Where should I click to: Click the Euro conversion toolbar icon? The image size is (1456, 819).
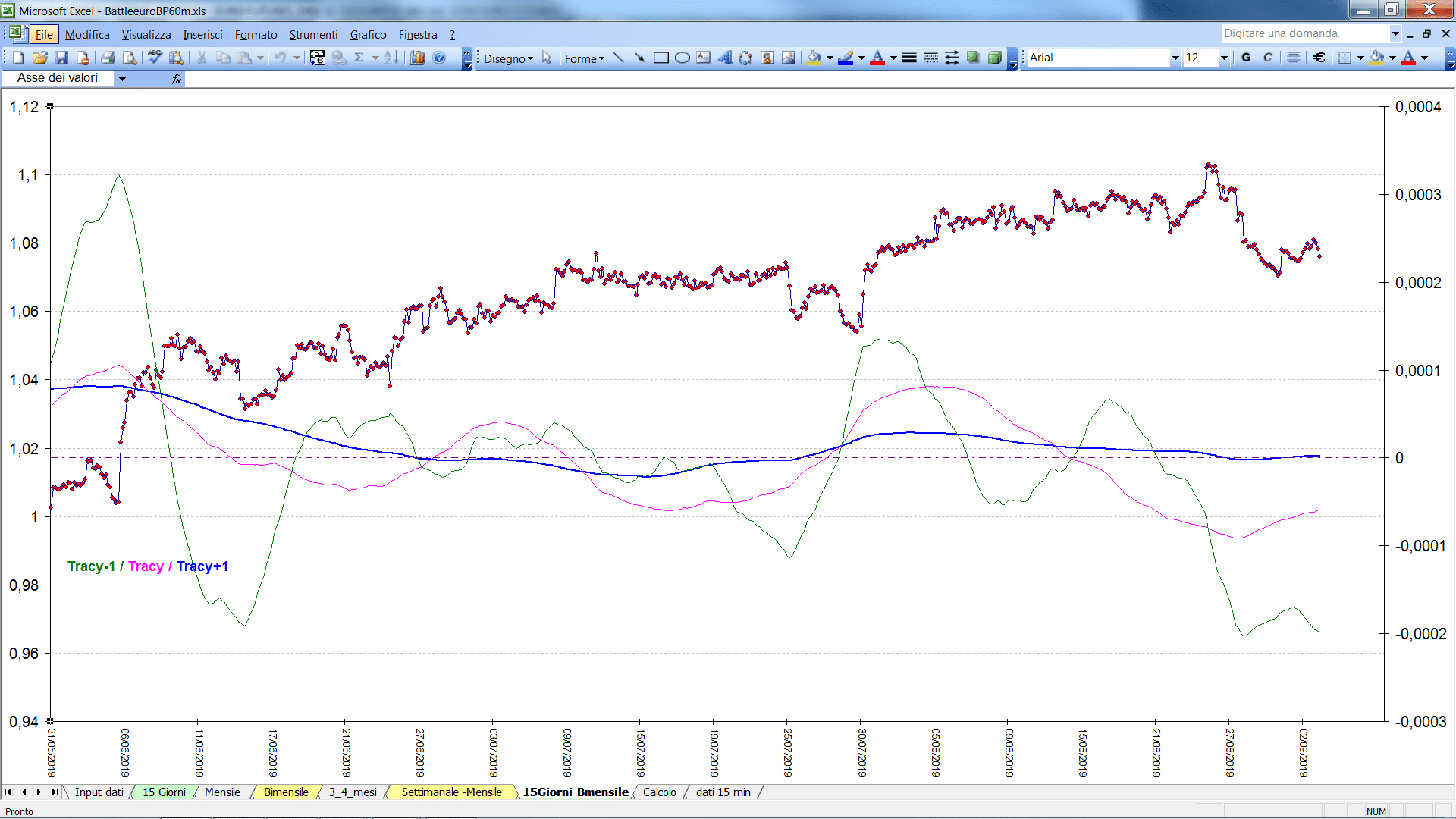[x=318, y=58]
